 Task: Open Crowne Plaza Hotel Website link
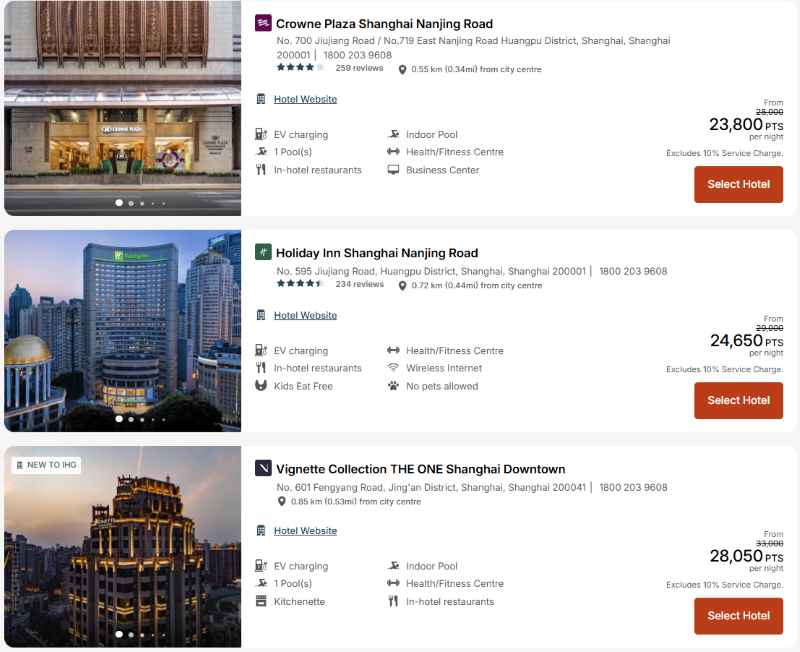(305, 99)
